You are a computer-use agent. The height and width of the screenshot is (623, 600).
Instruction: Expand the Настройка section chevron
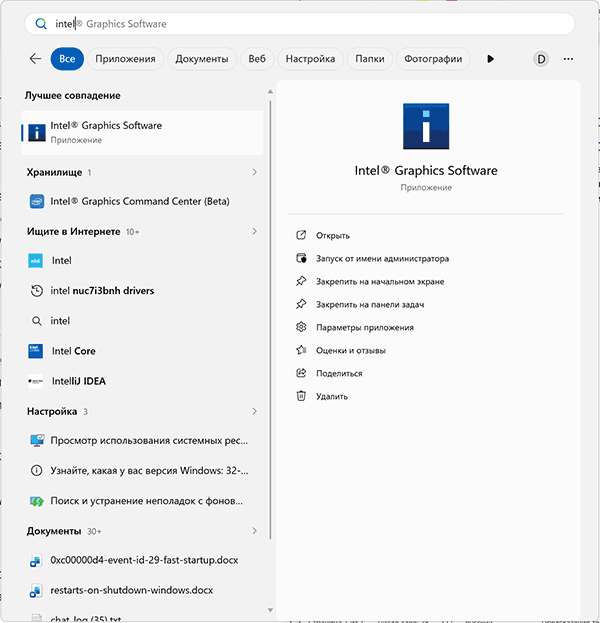(255, 411)
